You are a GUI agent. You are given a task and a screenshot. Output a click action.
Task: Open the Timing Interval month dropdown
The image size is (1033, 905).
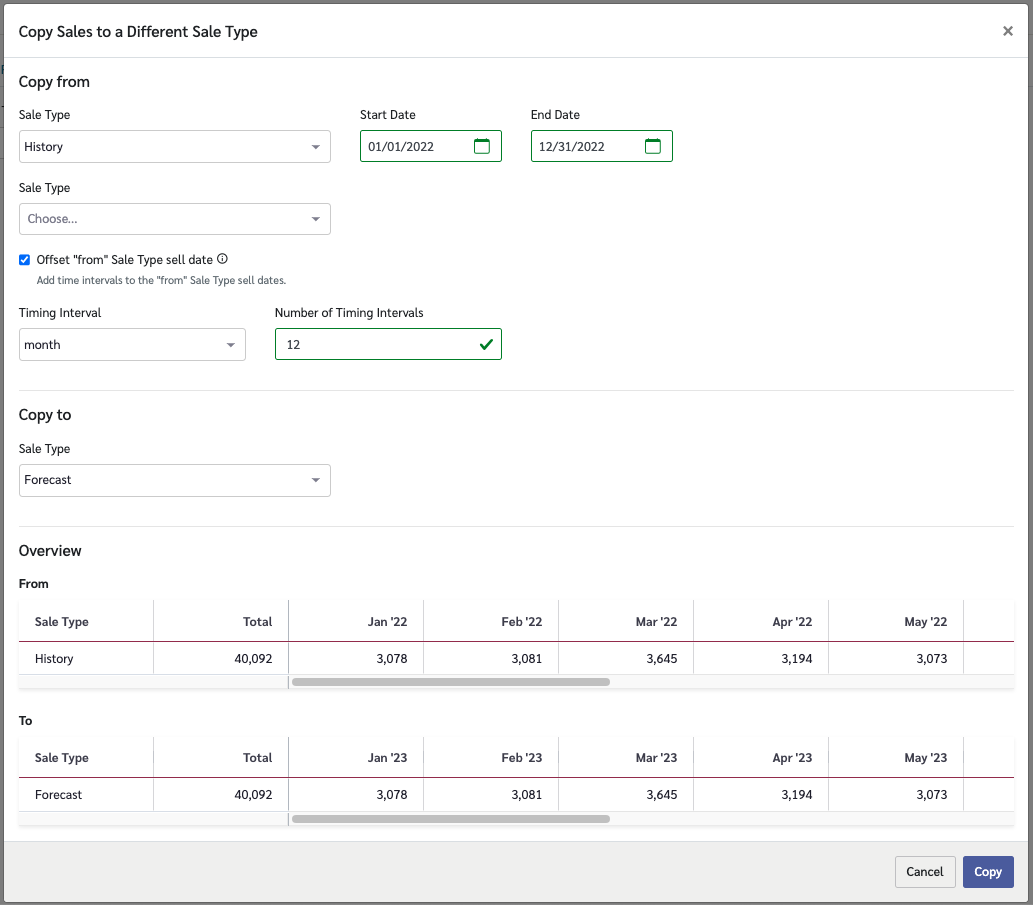point(132,345)
